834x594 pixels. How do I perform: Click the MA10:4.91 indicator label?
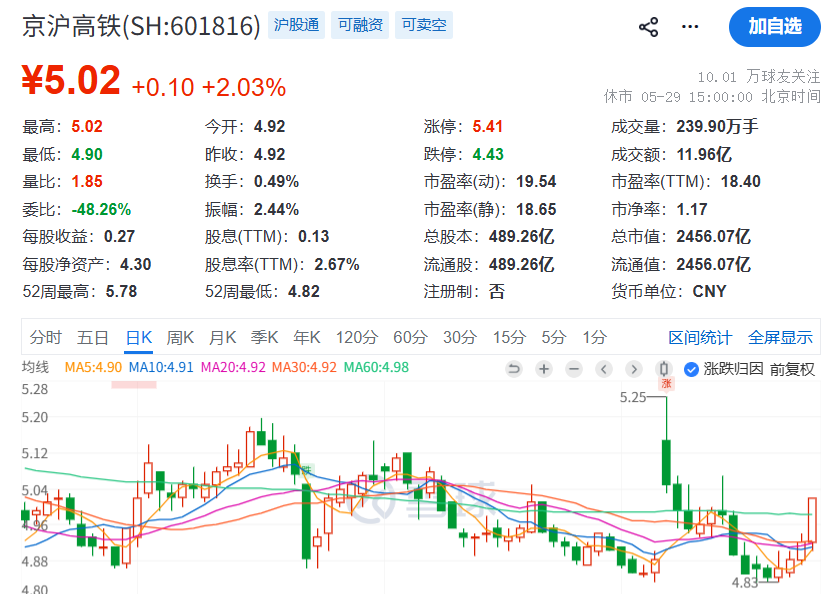coord(161,367)
